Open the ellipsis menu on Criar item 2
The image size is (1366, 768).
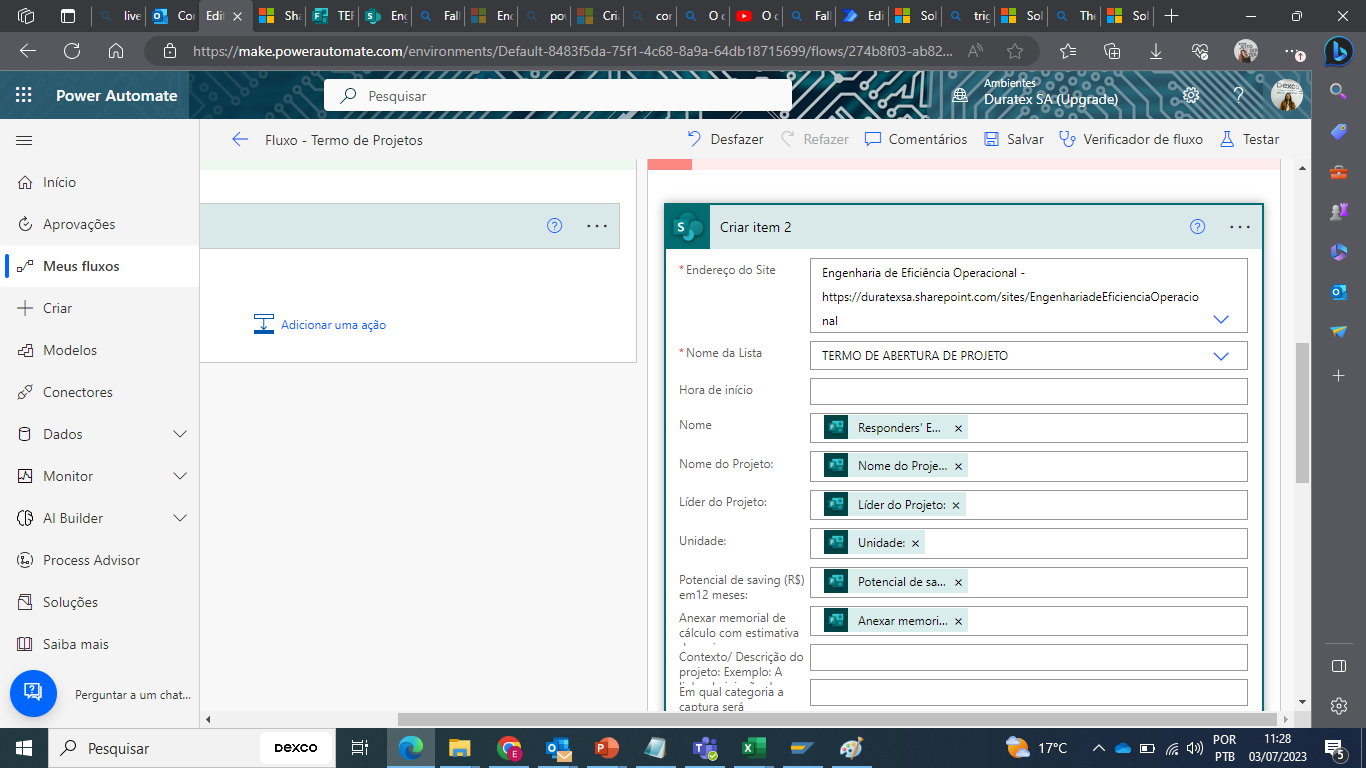[1240, 226]
